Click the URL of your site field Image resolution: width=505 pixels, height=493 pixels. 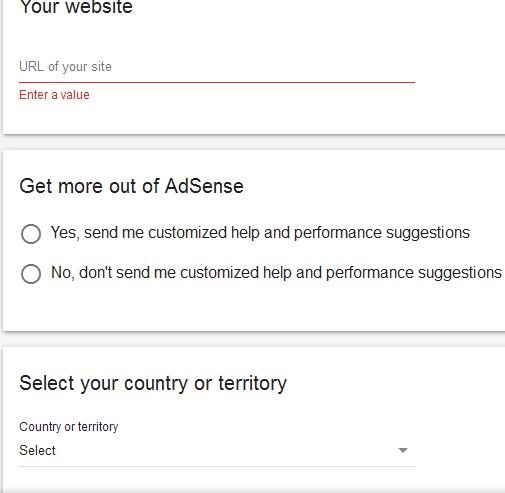coord(217,67)
